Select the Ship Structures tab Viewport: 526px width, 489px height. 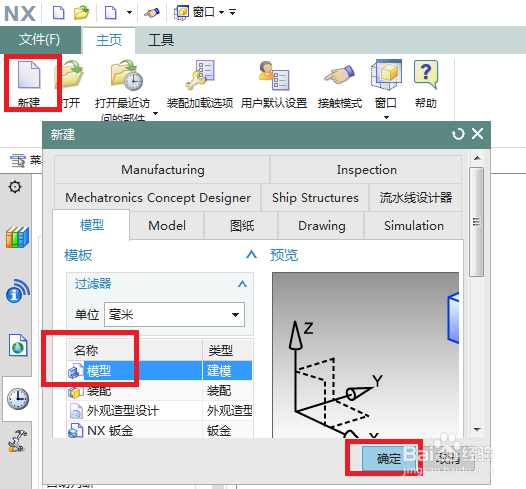tap(315, 198)
